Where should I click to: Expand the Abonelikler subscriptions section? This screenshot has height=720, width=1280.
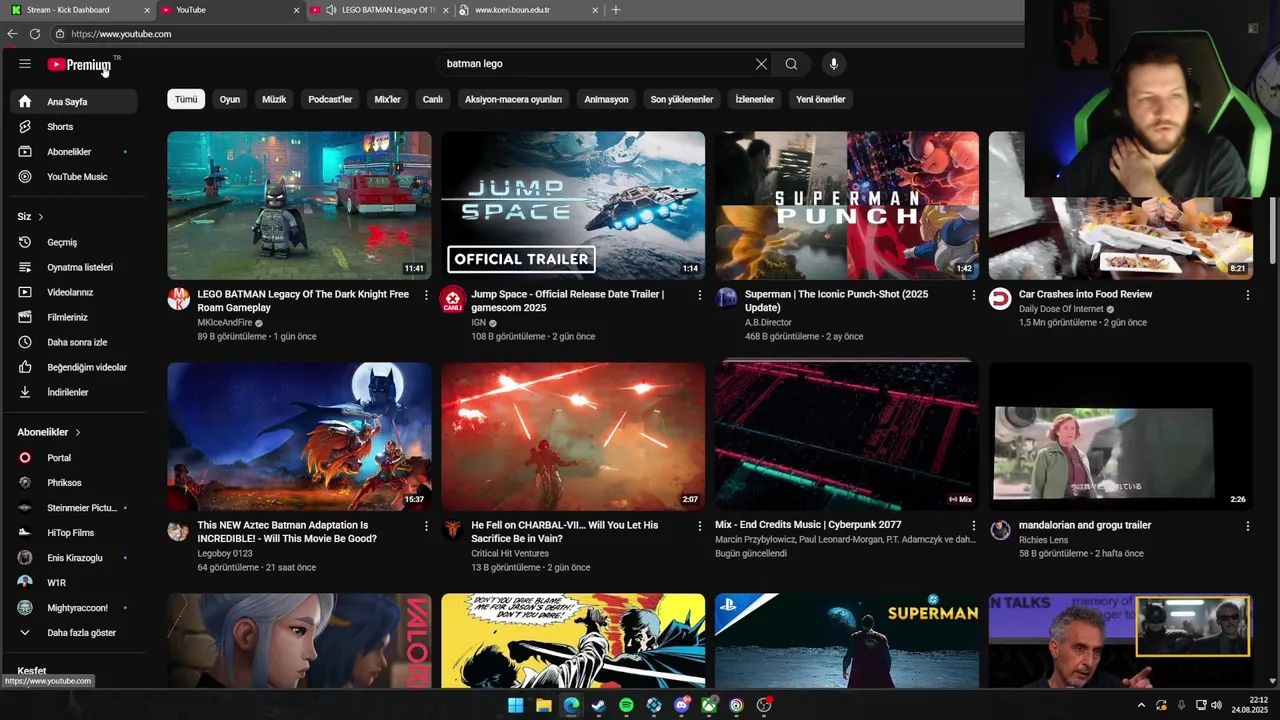point(49,432)
